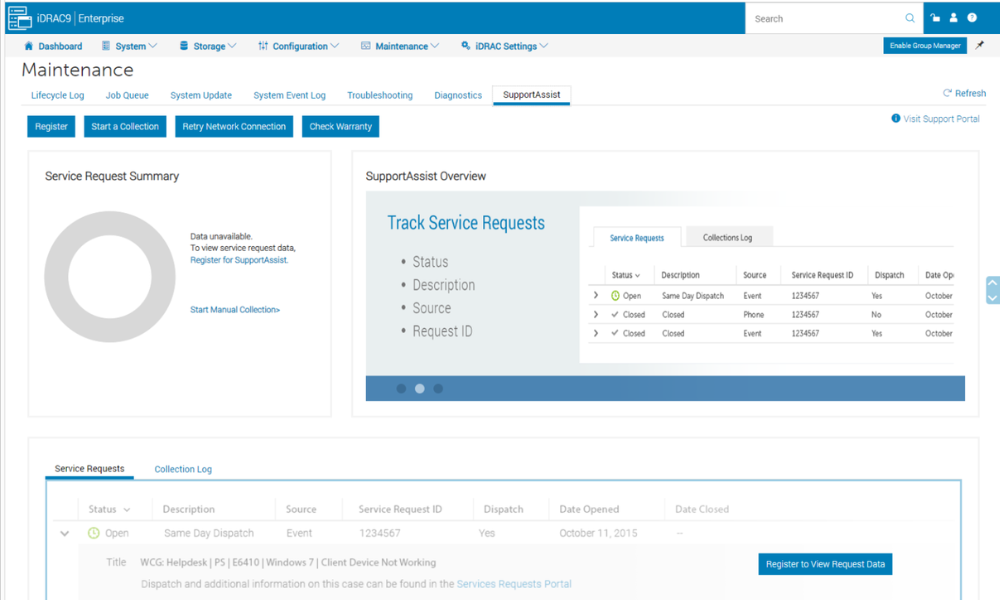
Task: Click the Source column header in lower table
Action: pos(301,509)
